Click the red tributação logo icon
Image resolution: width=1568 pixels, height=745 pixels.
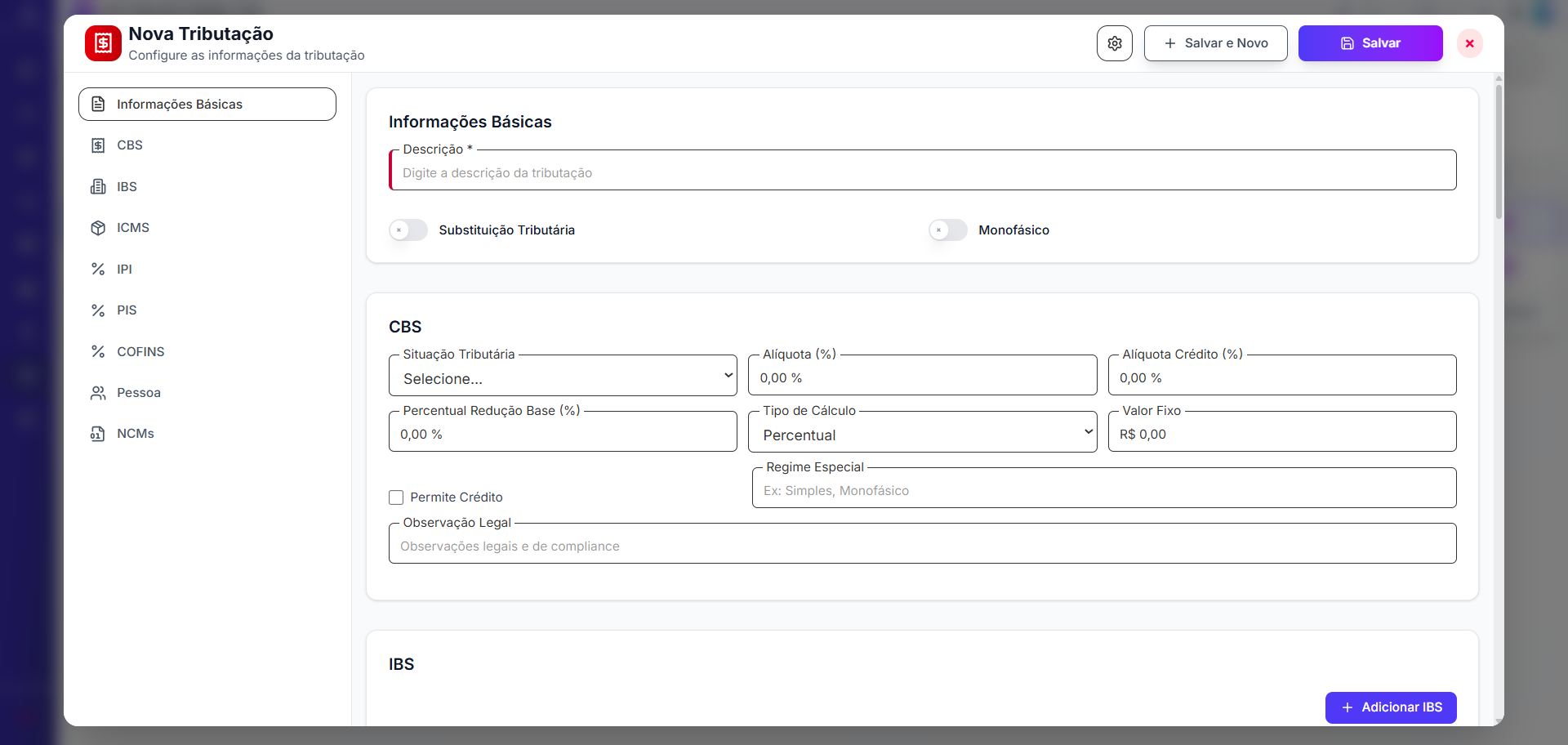point(103,43)
